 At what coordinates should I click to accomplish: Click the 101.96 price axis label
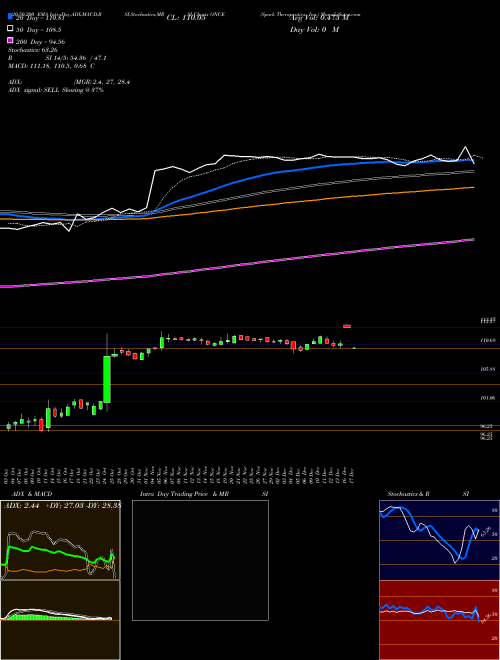point(488,398)
